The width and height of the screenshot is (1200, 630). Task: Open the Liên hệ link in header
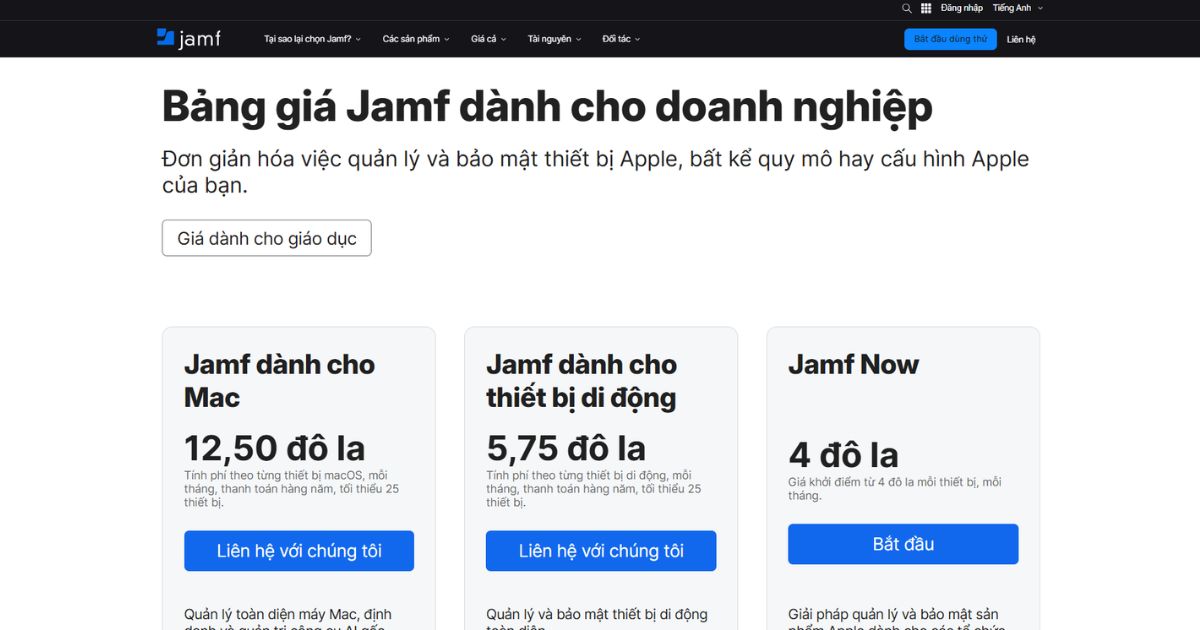(1021, 39)
